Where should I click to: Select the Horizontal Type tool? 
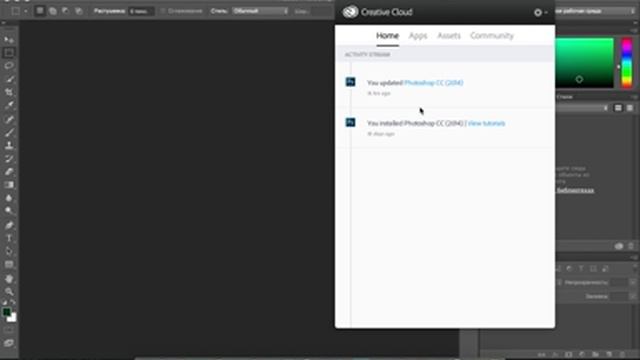9,238
